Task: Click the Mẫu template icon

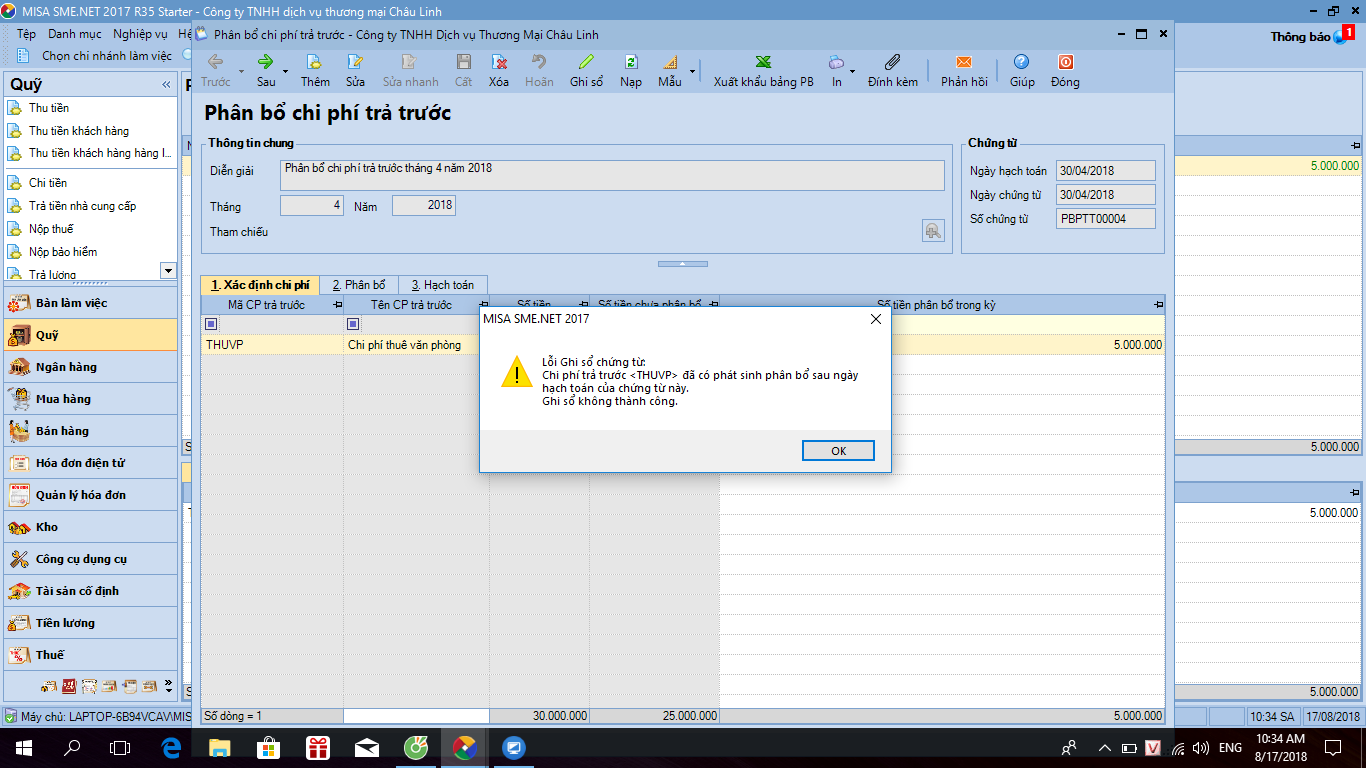Action: pyautogui.click(x=669, y=63)
